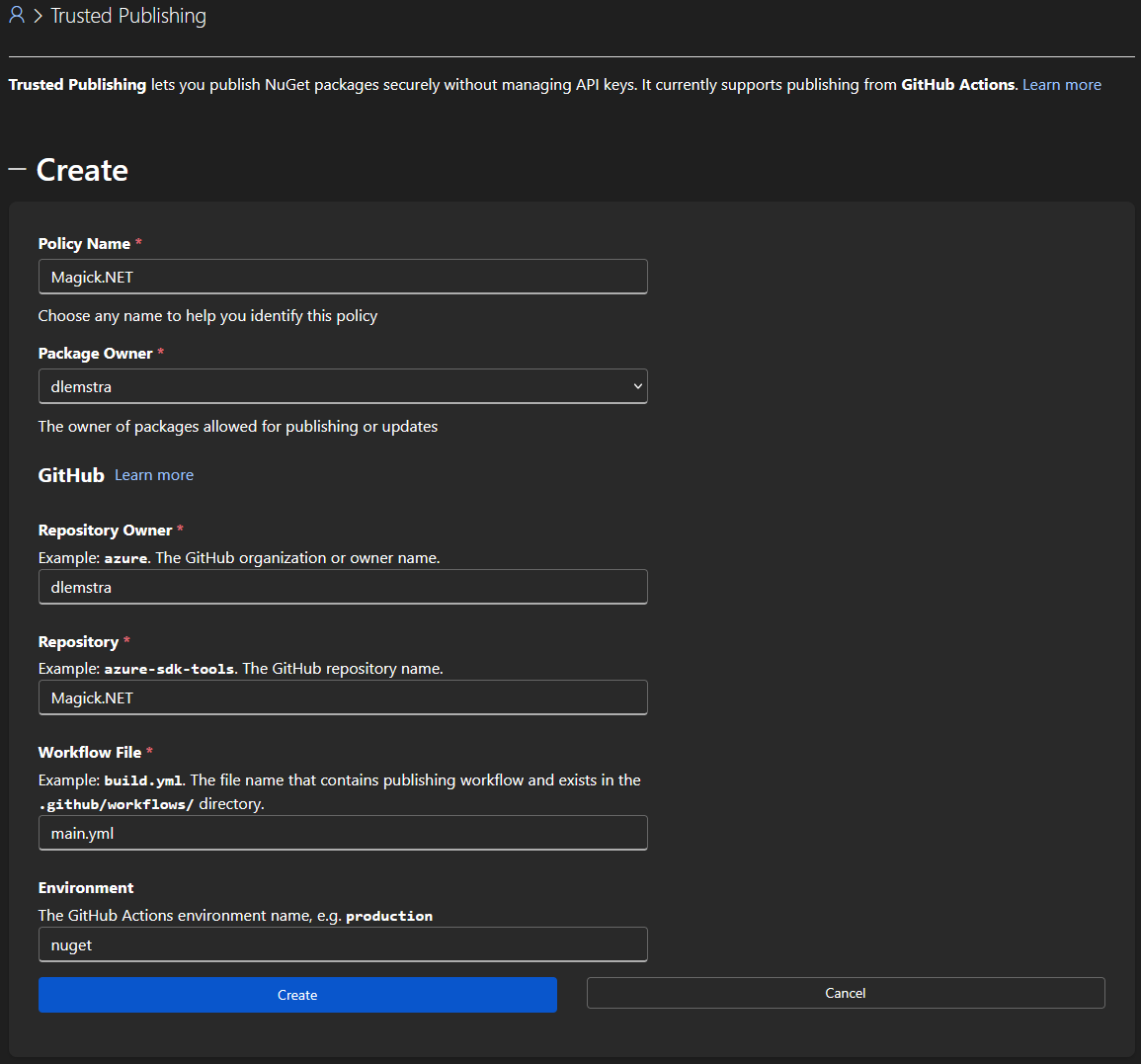Open Trusted Publishing breadcrumb link
The width and height of the screenshot is (1141, 1064).
coord(127,16)
